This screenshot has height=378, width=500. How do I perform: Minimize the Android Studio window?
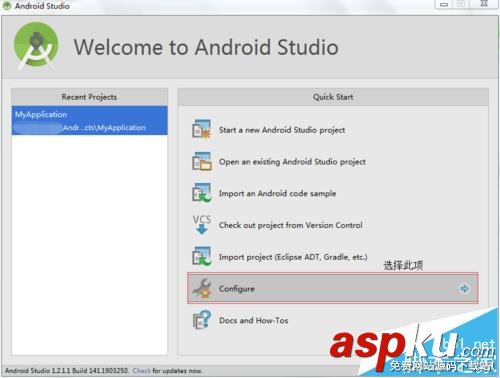(x=444, y=4)
